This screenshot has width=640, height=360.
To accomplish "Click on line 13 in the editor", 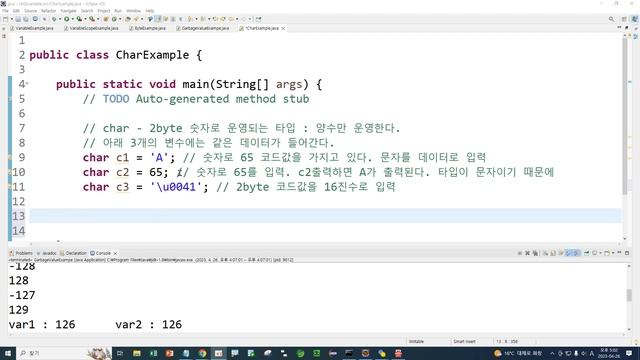I will click(x=325, y=216).
